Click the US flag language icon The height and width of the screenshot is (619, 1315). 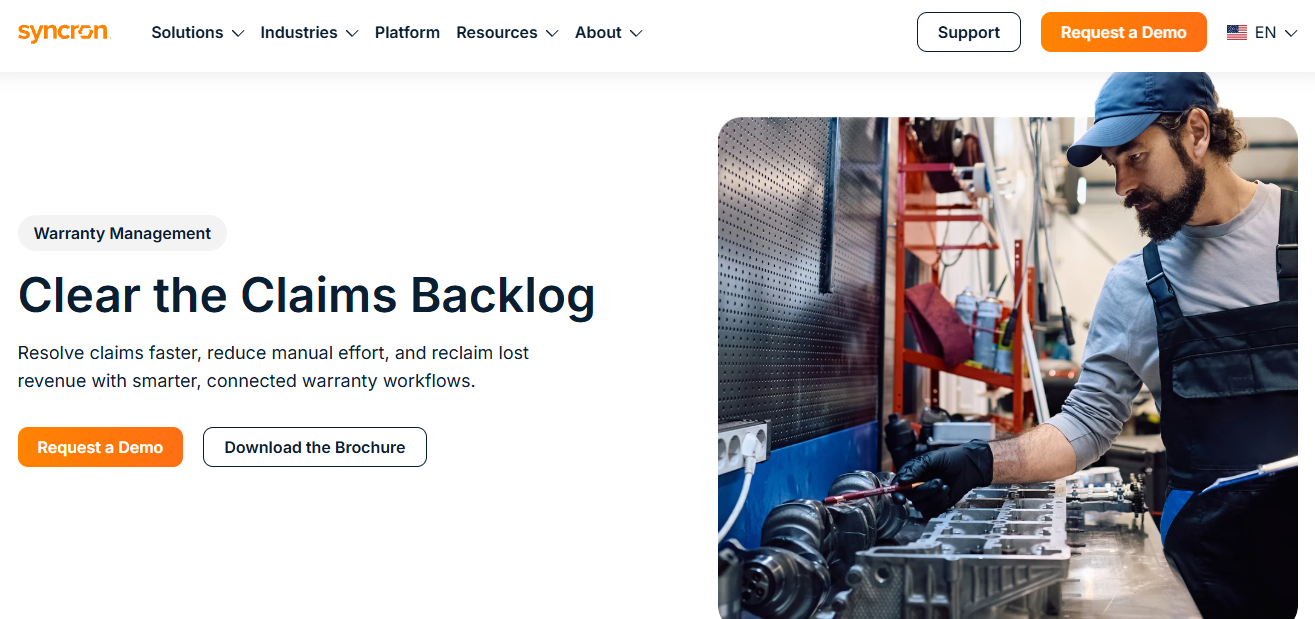pyautogui.click(x=1237, y=32)
